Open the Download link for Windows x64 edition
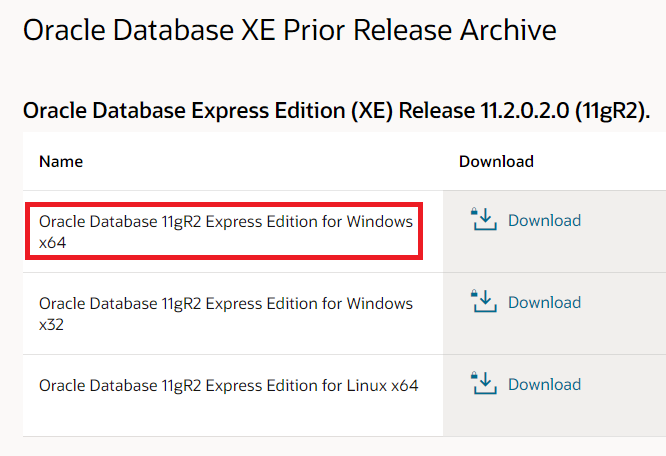 545,220
